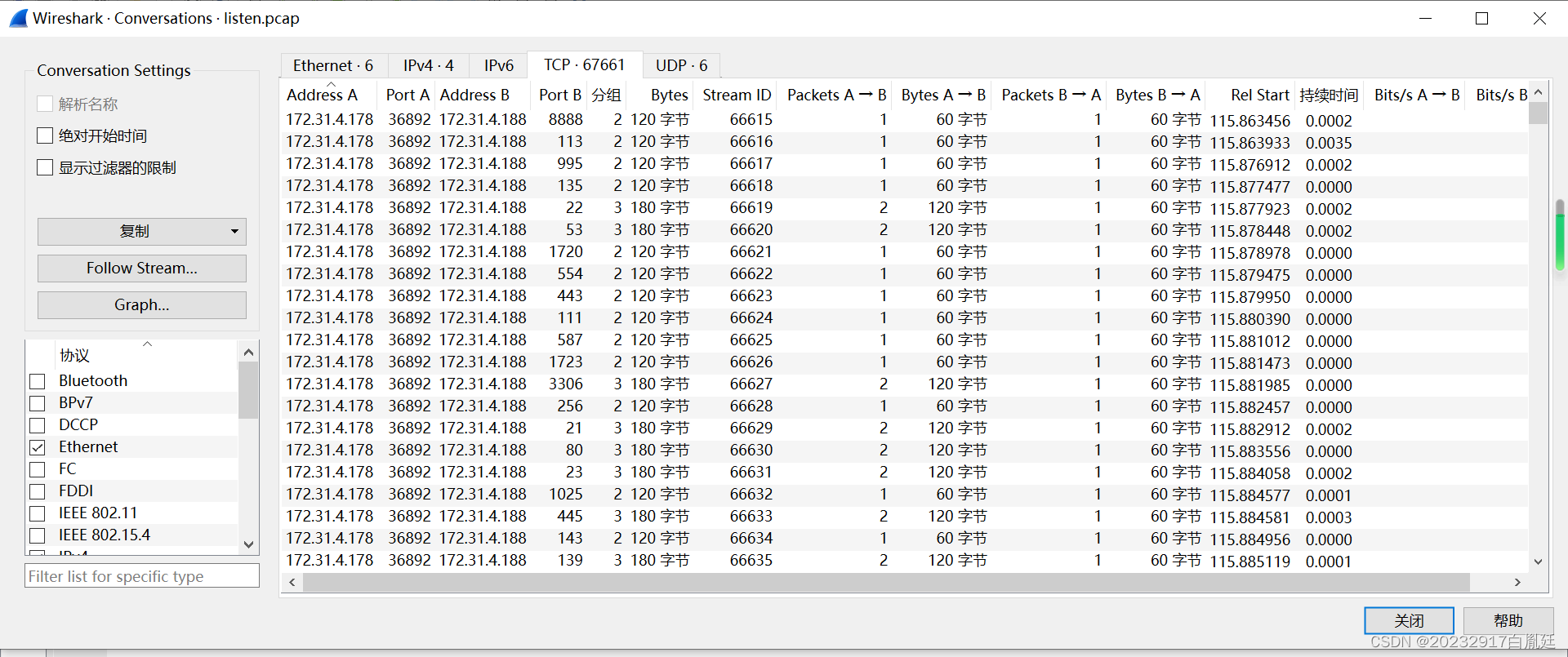The image size is (1568, 657).
Task: Switch to the IPv4 · 4 tab
Action: click(x=429, y=65)
